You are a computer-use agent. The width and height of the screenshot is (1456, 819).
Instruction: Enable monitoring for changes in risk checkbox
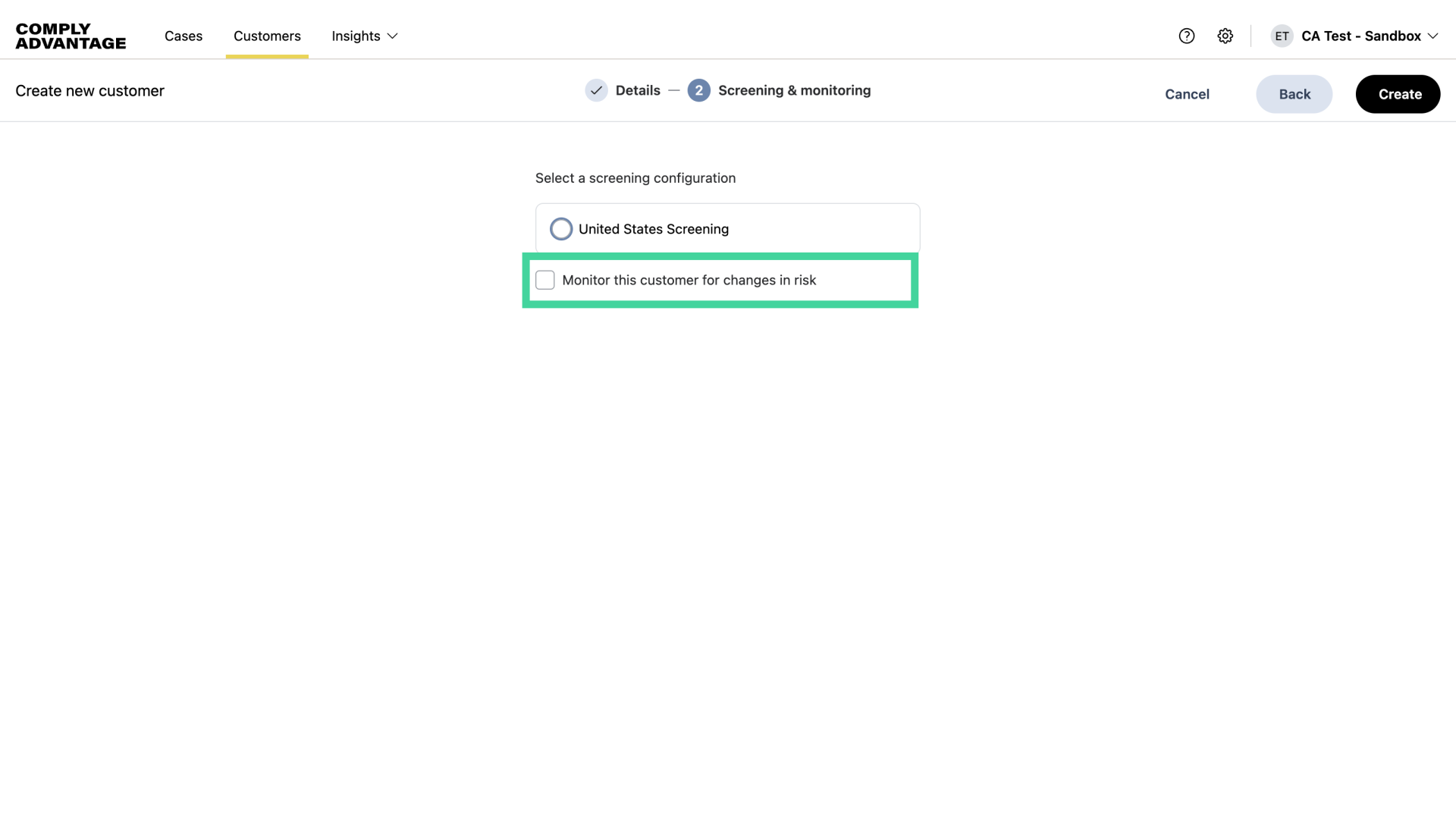click(545, 280)
